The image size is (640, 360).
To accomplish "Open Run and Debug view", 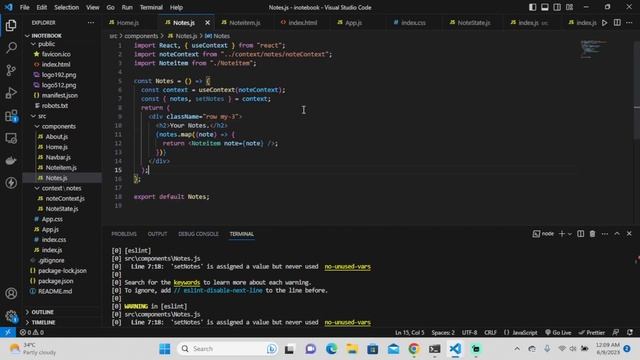I will 11,93.
